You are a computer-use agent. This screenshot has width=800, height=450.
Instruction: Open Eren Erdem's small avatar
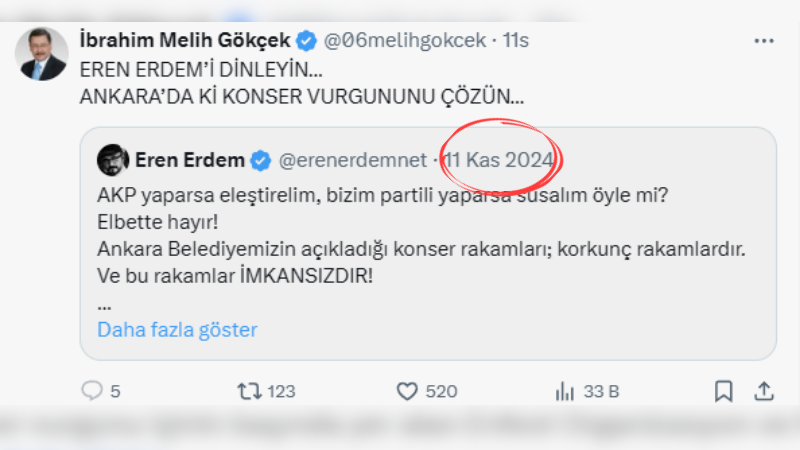[x=112, y=158]
